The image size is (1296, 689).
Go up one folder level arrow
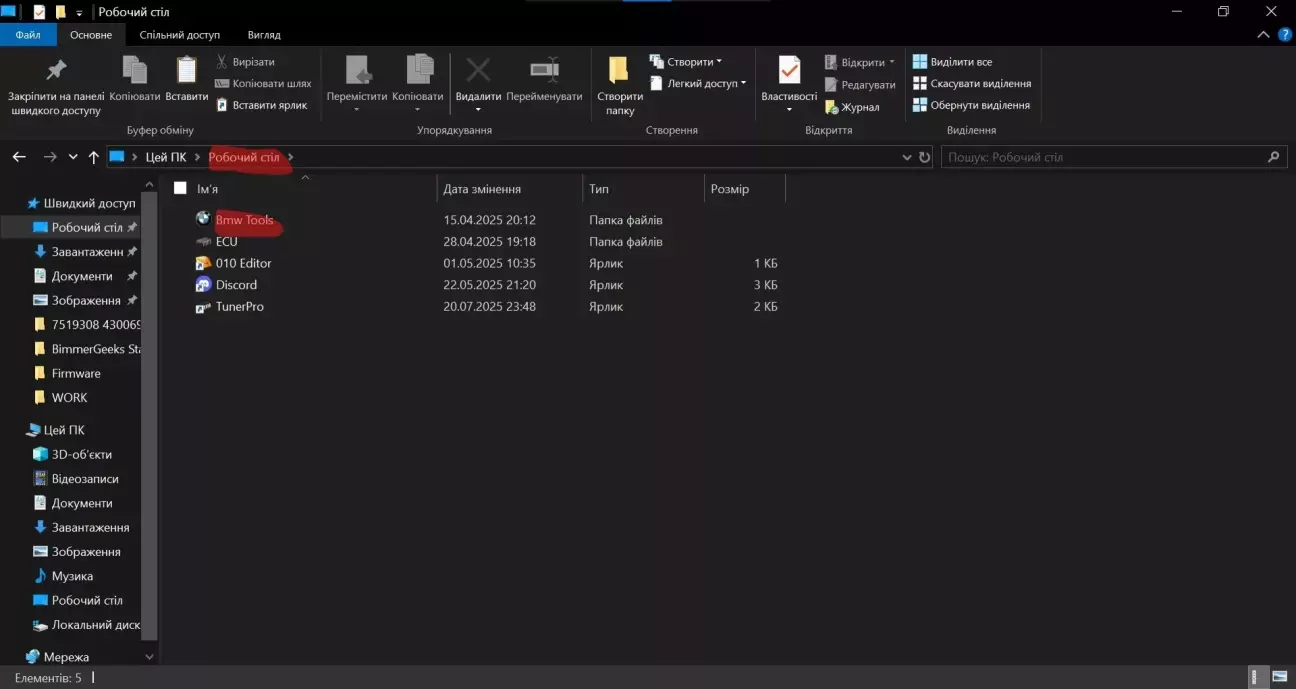(x=94, y=157)
